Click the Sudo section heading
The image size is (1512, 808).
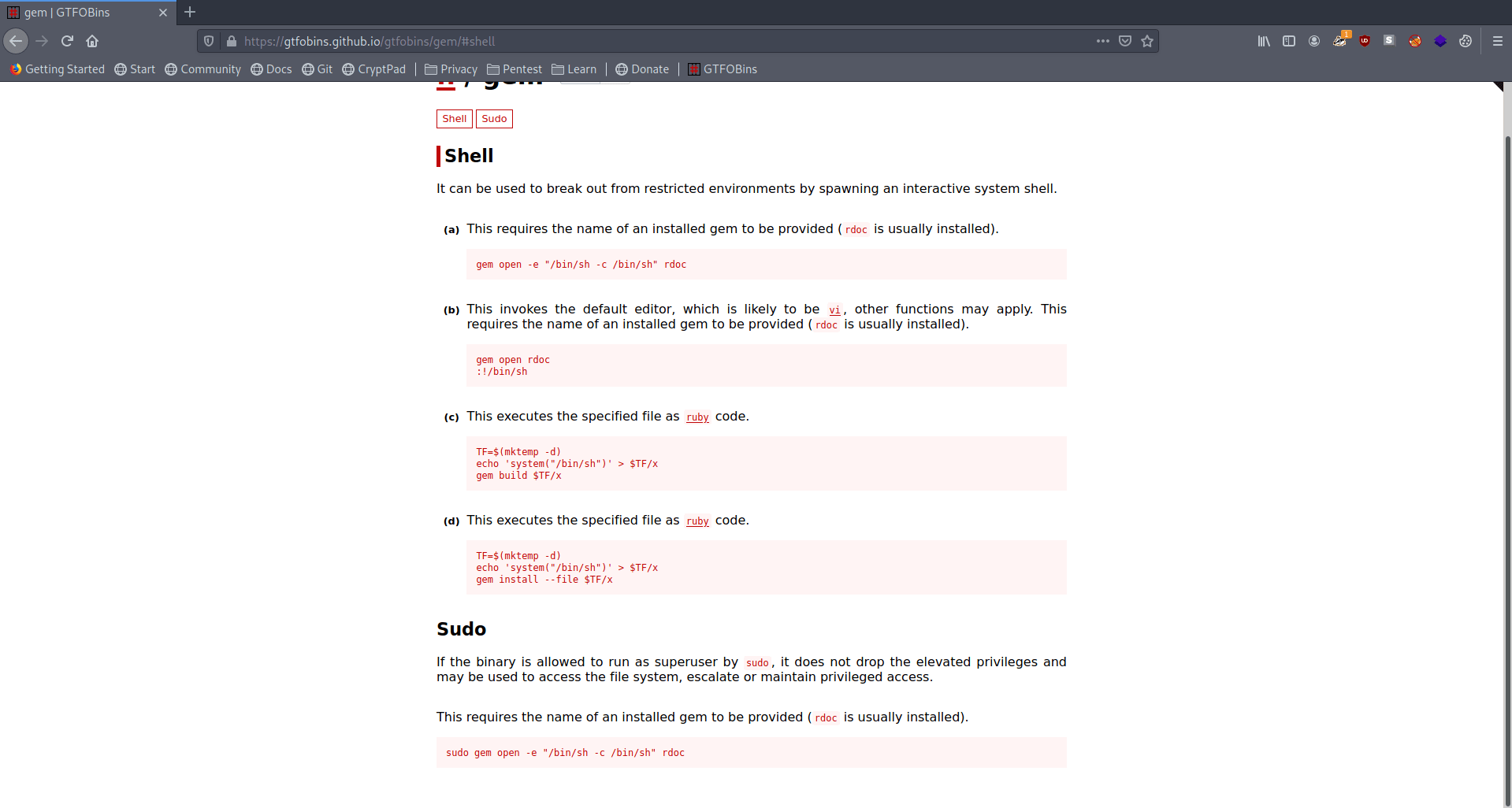tap(461, 629)
